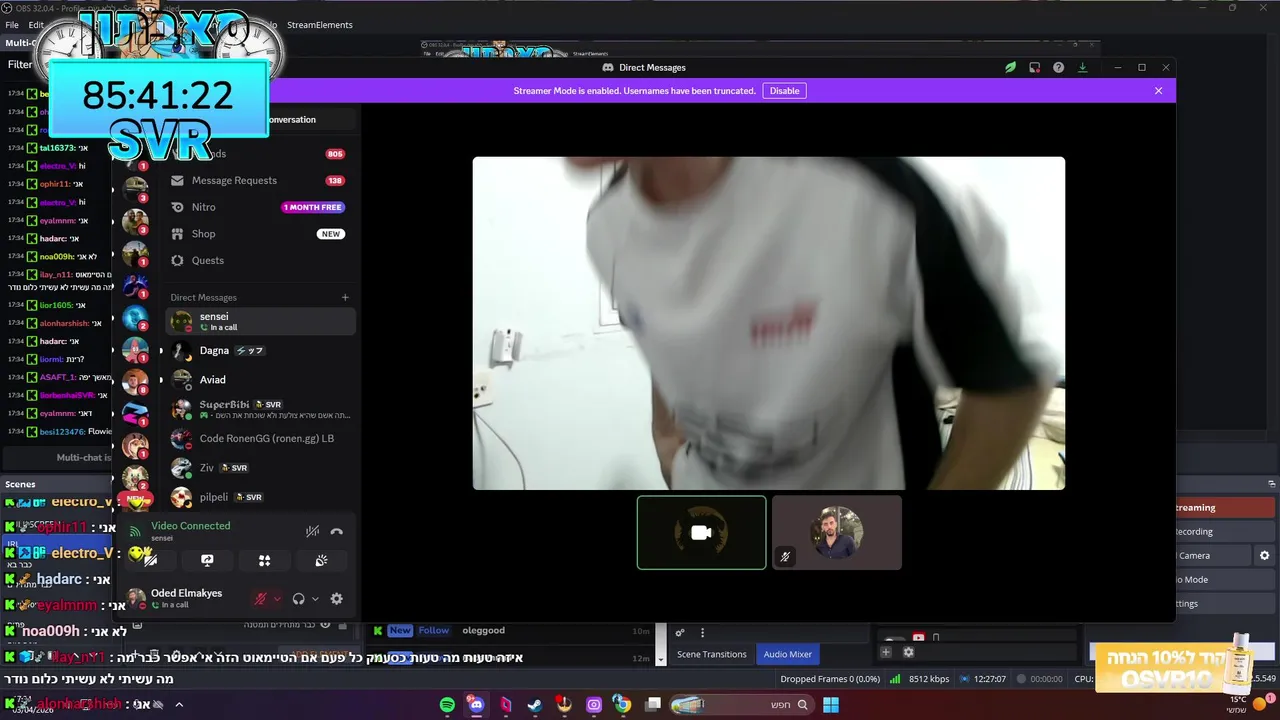The height and width of the screenshot is (720, 1280).
Task: Disconnect the Discord call with hang-up icon
Action: click(337, 532)
